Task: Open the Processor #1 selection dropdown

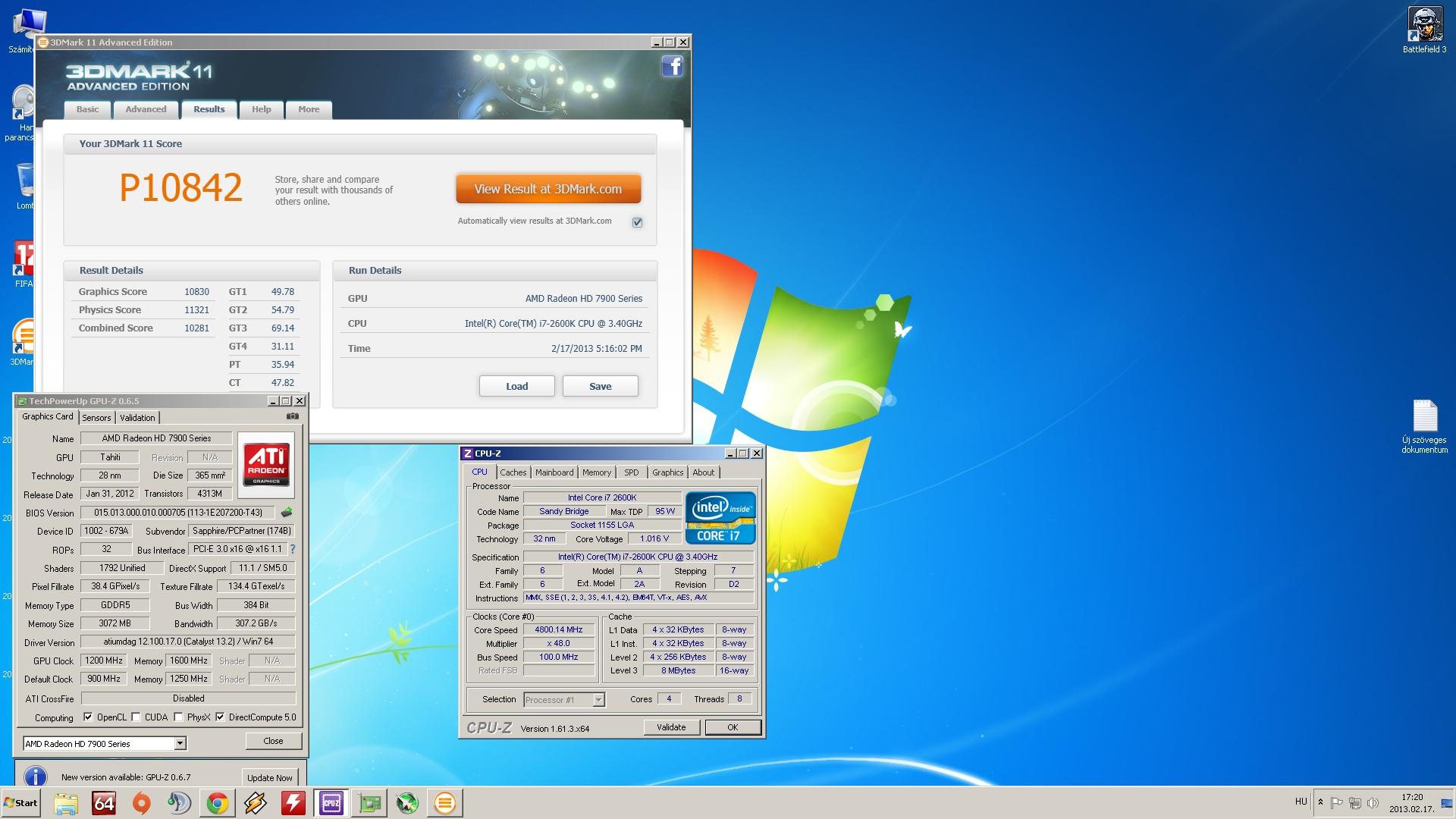Action: tap(598, 700)
